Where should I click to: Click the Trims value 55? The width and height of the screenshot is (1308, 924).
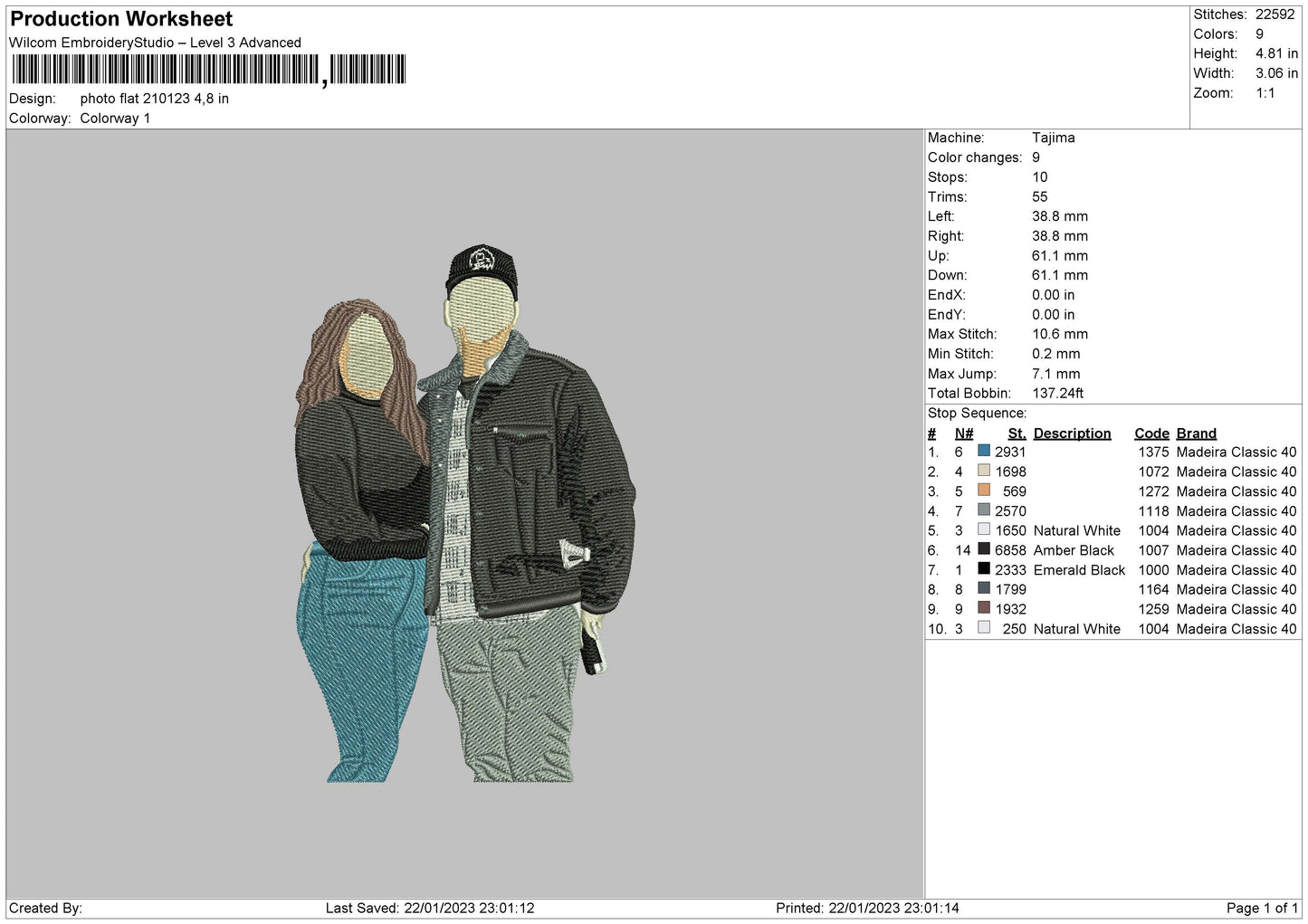(x=1040, y=197)
